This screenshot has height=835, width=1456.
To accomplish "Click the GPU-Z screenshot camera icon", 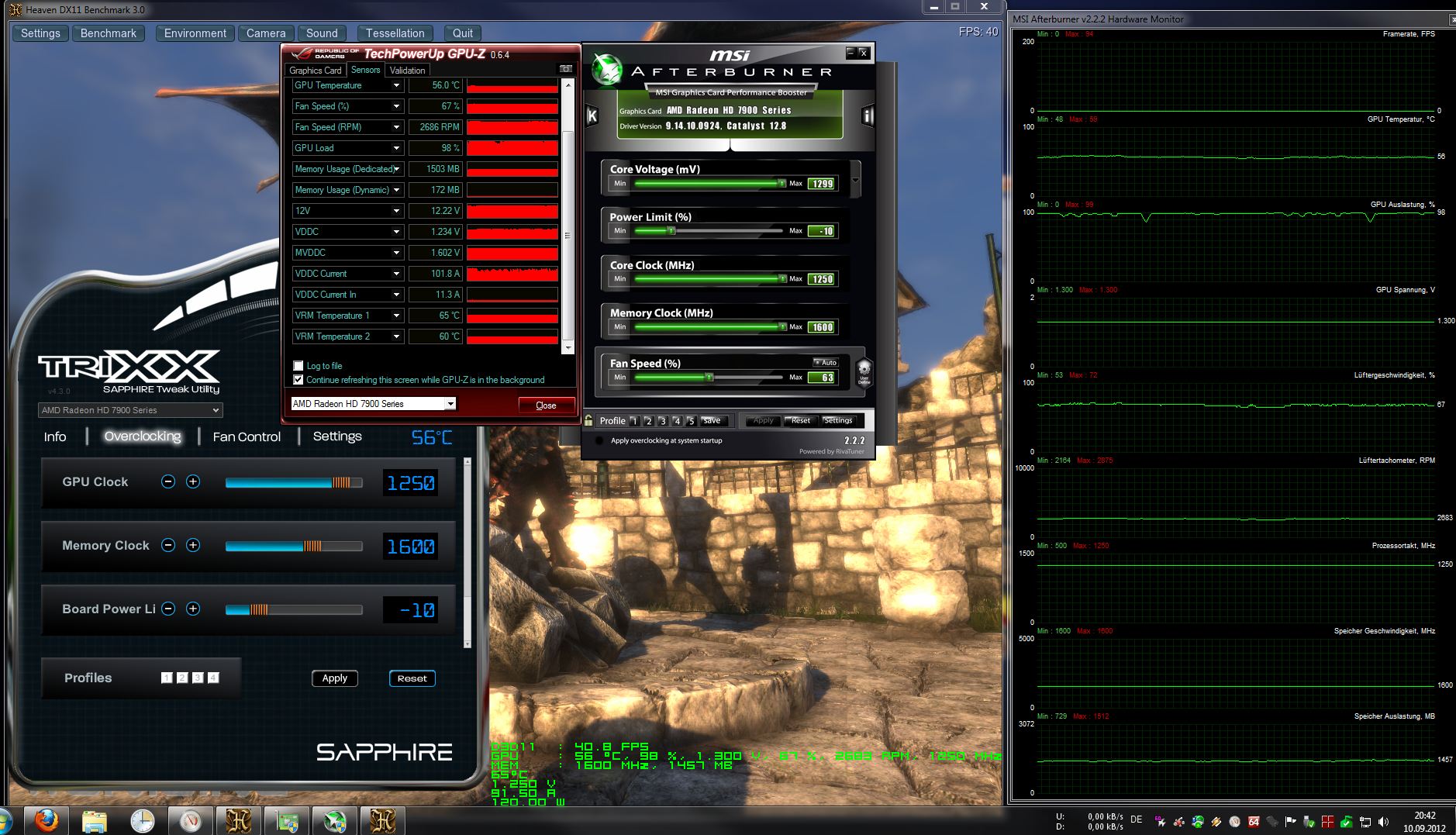I will click(x=566, y=69).
